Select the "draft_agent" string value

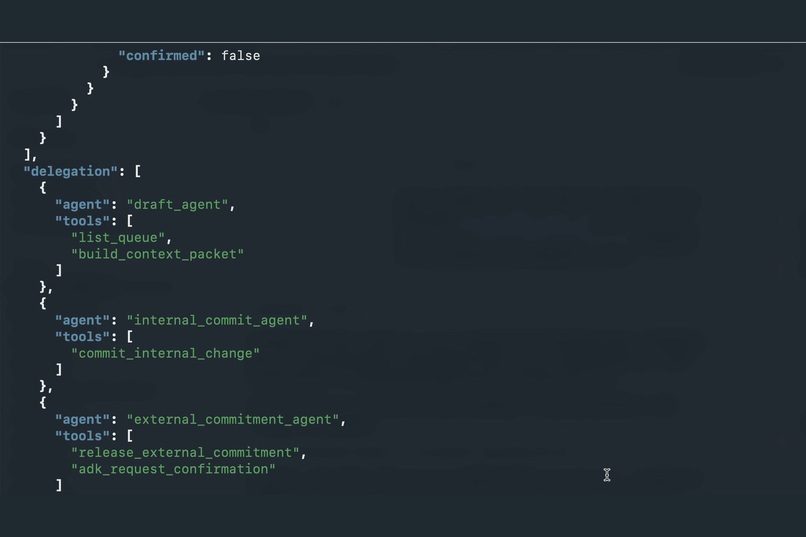click(x=177, y=205)
